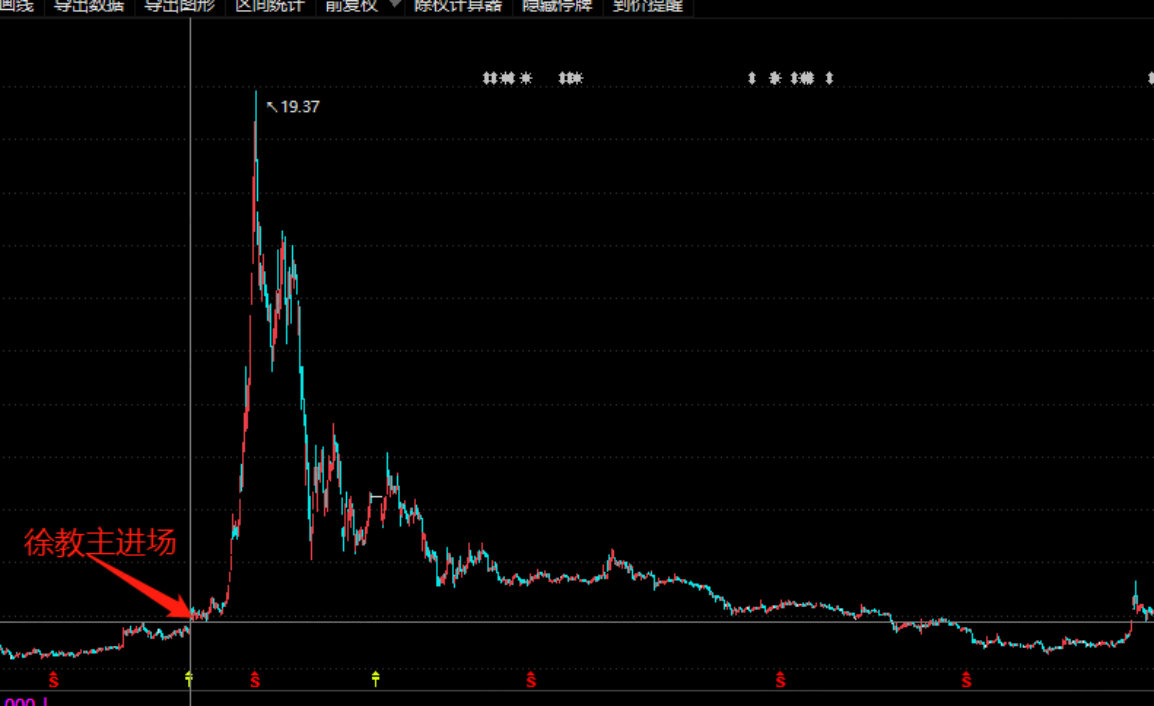1154x706 pixels.
Task: Select the 画线 drawing tool
Action: (x=17, y=6)
